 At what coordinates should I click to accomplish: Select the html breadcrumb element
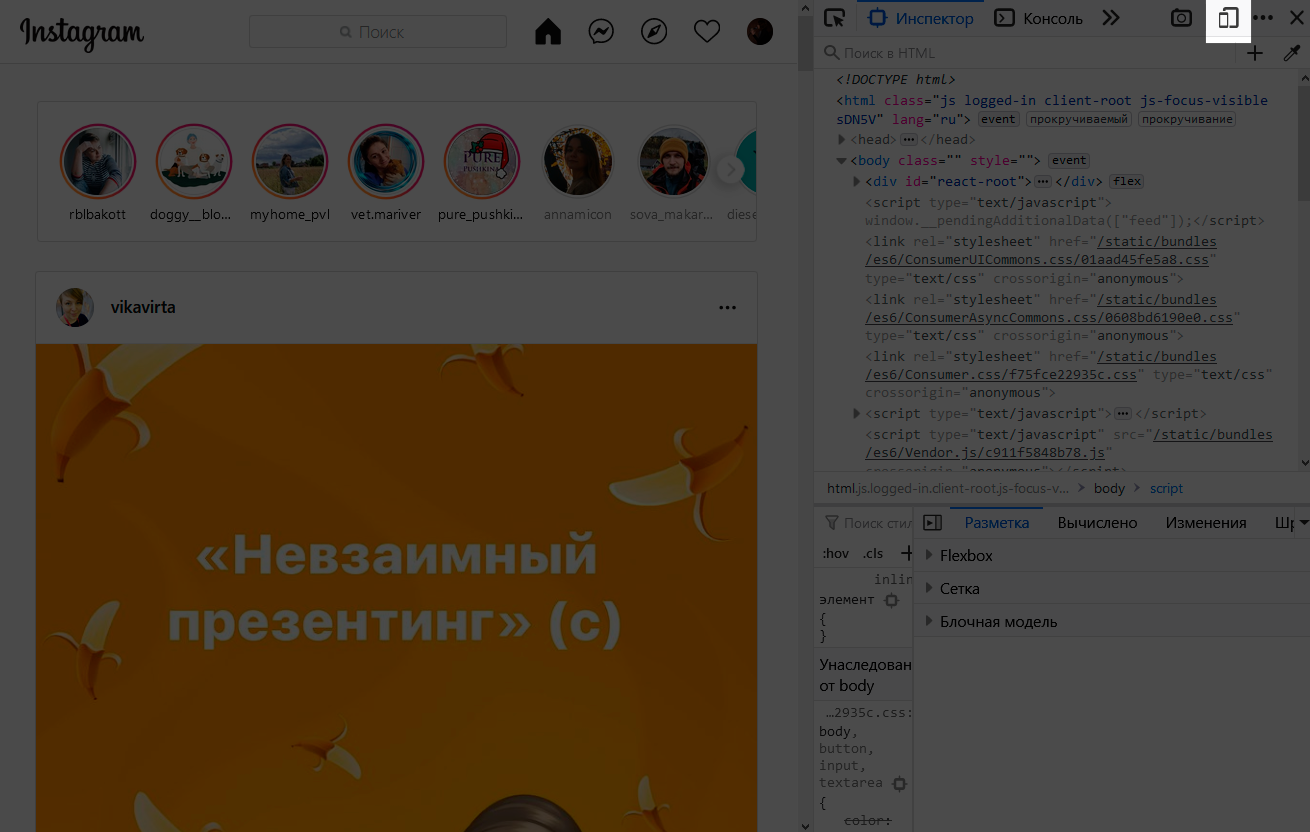click(x=947, y=489)
